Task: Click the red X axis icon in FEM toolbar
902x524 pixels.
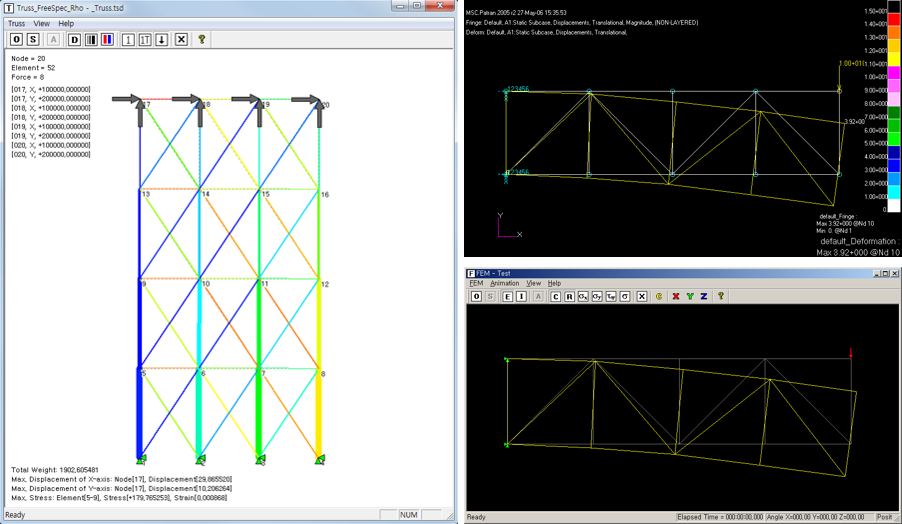Action: click(x=675, y=297)
